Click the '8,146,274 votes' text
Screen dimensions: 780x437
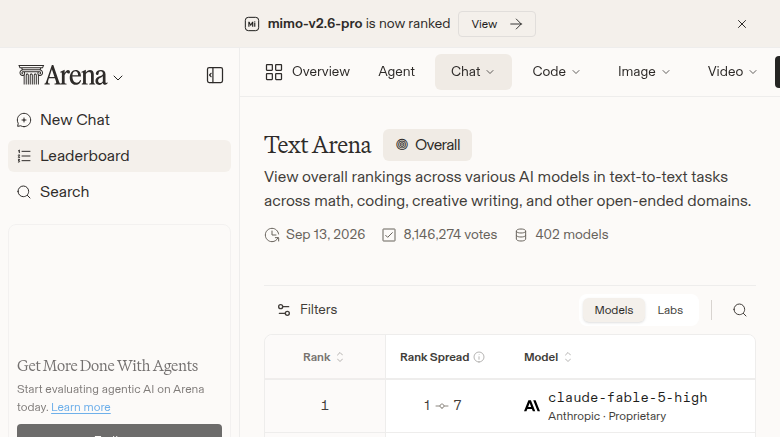coord(450,234)
